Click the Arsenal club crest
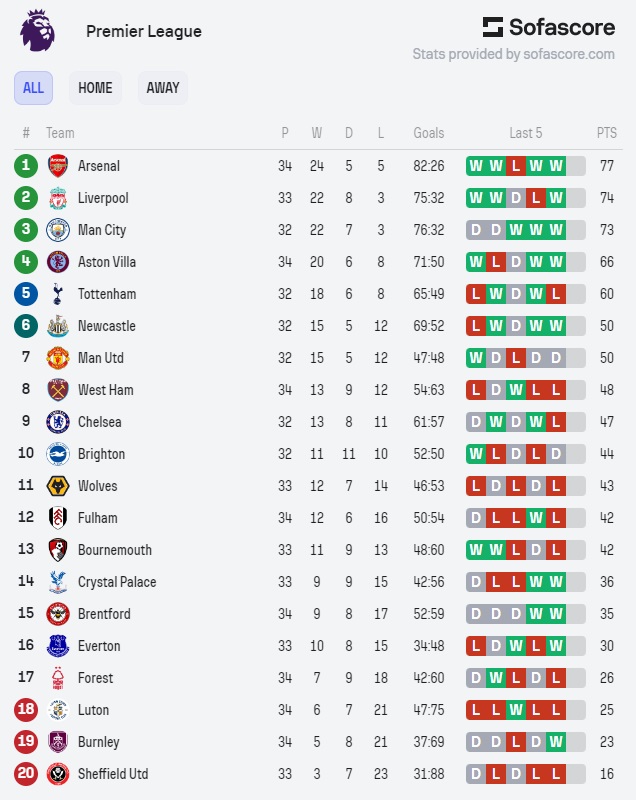 [58, 166]
